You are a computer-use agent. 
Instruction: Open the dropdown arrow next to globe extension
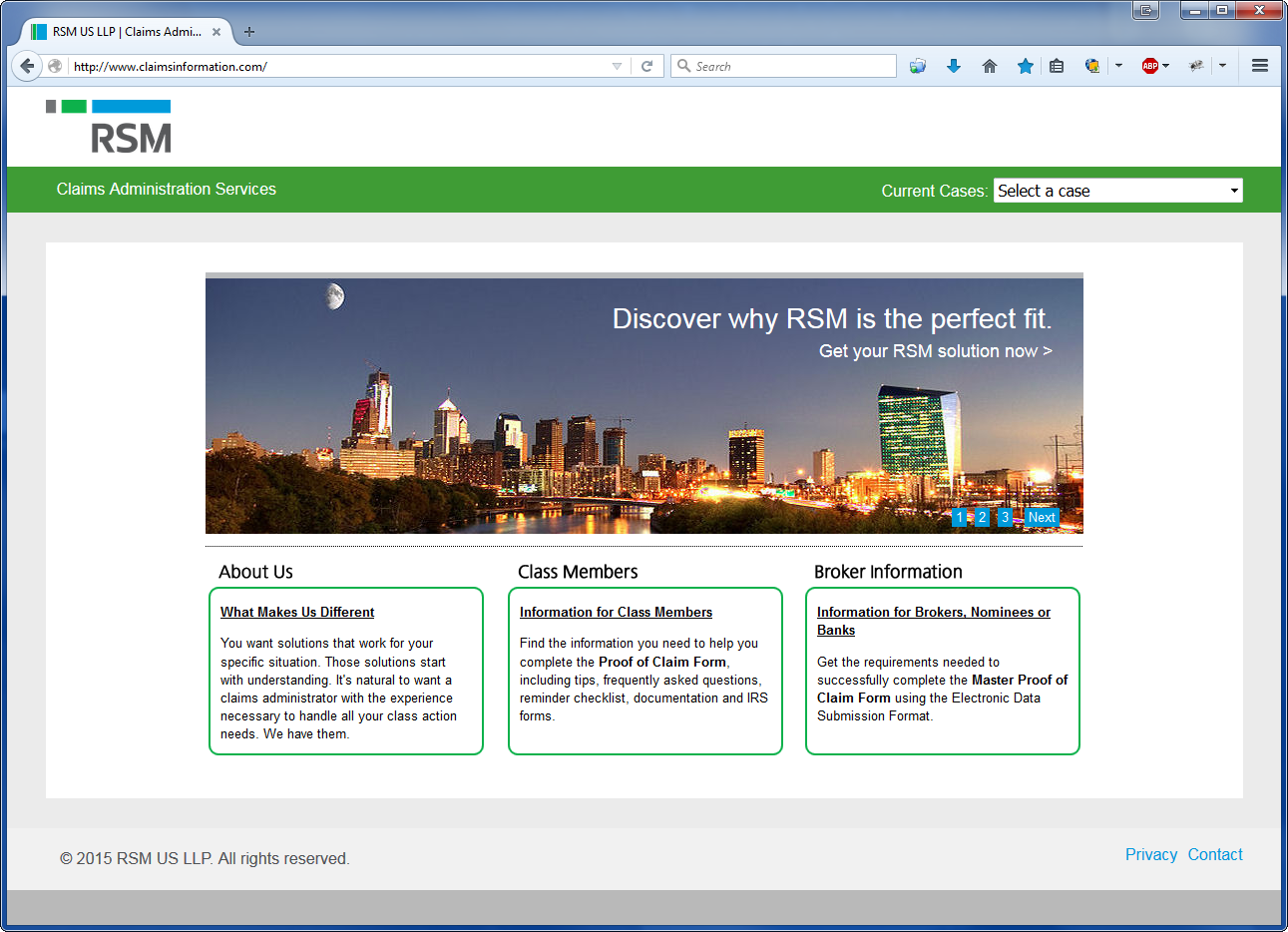pyautogui.click(x=1118, y=66)
